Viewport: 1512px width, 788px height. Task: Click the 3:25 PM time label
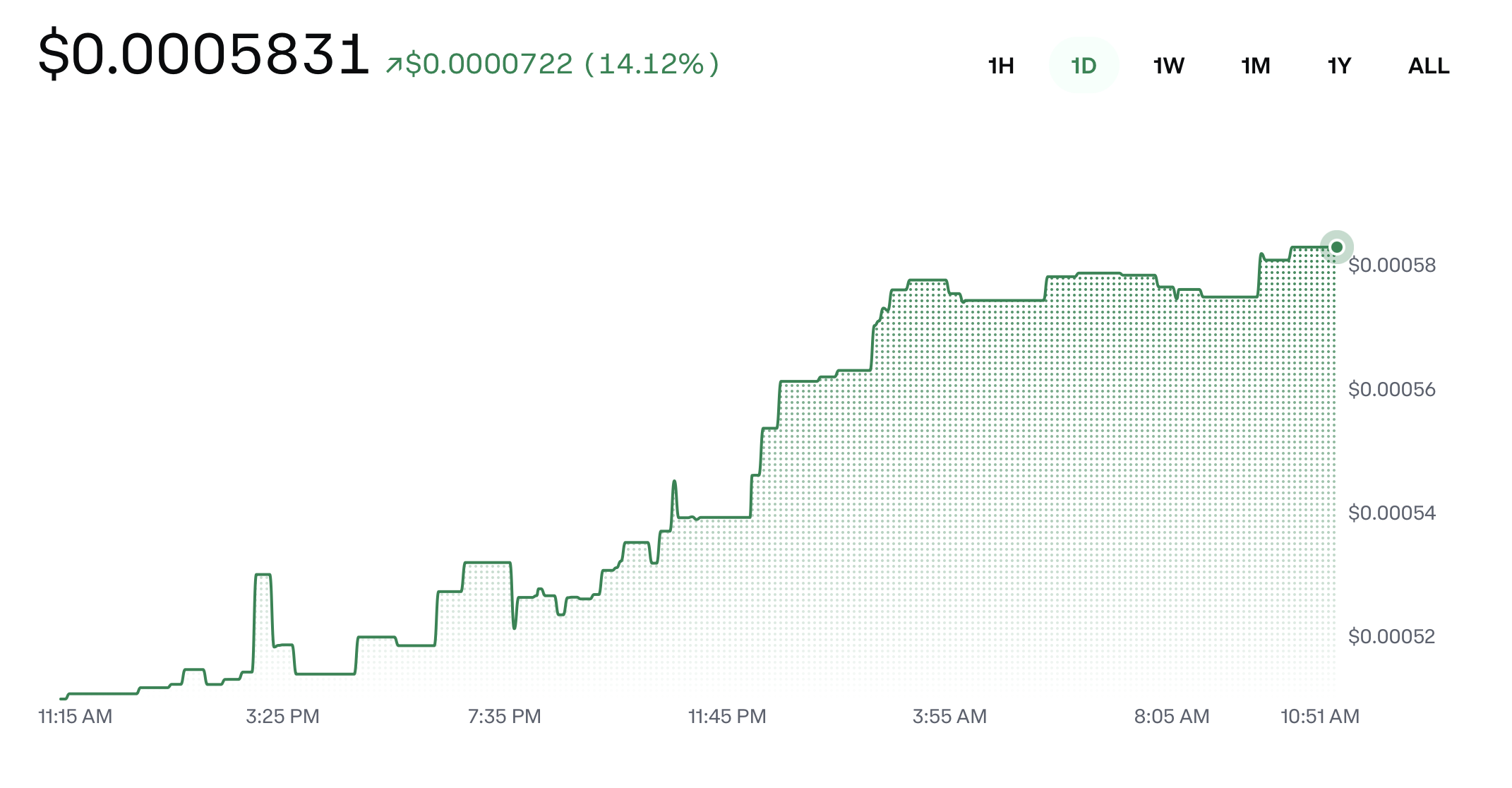point(282,717)
